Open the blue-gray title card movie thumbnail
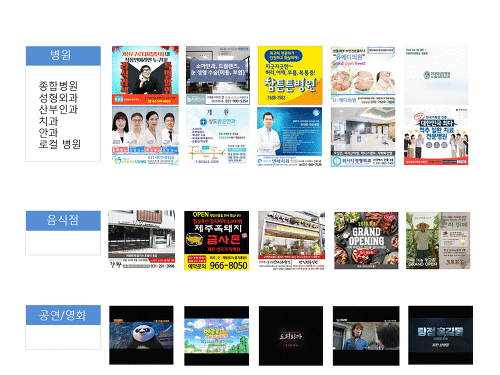The image size is (500, 375). pyautogui.click(x=441, y=335)
